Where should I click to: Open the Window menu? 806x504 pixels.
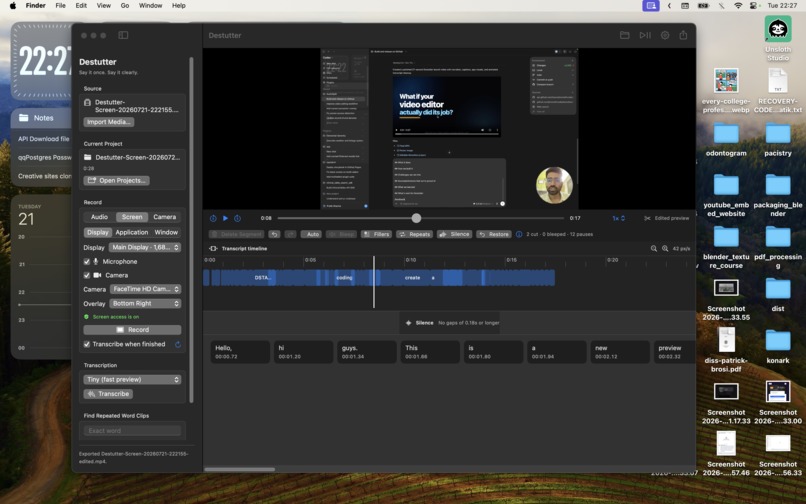pyautogui.click(x=151, y=6)
